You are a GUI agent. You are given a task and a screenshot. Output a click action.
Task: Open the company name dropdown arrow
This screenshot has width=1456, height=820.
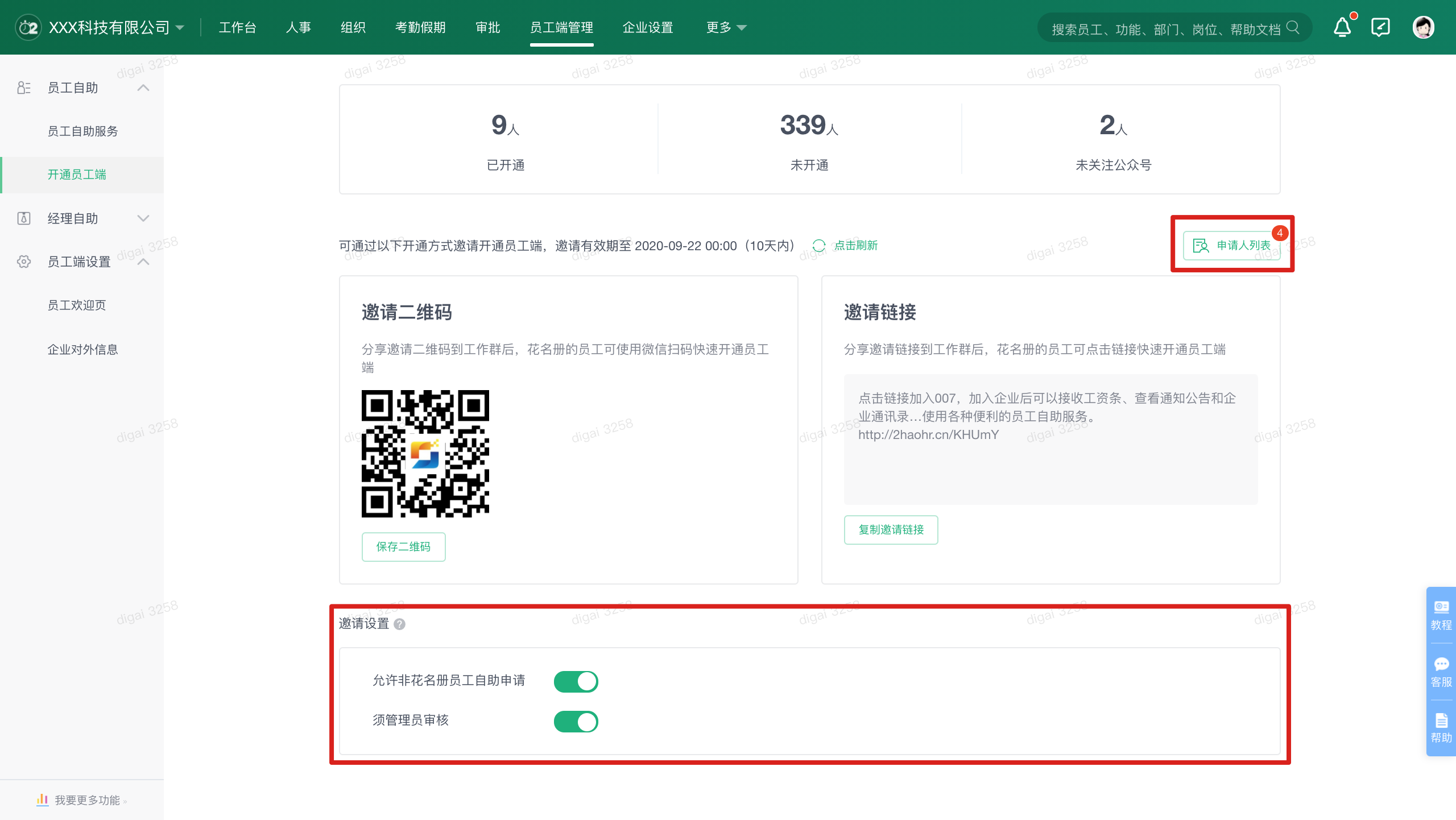tap(180, 28)
